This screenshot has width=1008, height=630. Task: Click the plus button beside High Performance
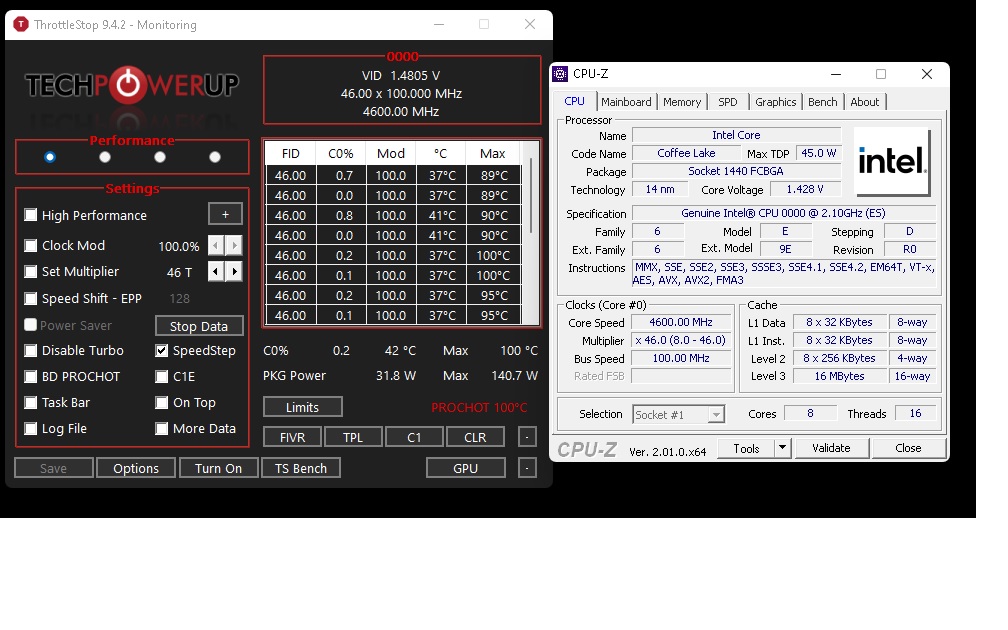click(225, 214)
